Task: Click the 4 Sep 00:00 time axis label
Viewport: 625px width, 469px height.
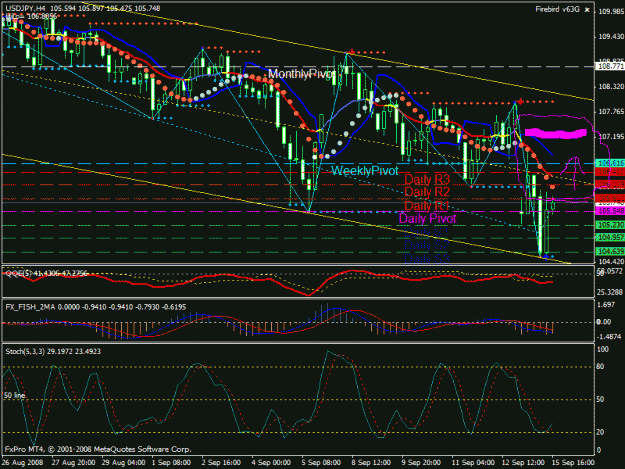Action: (x=271, y=463)
